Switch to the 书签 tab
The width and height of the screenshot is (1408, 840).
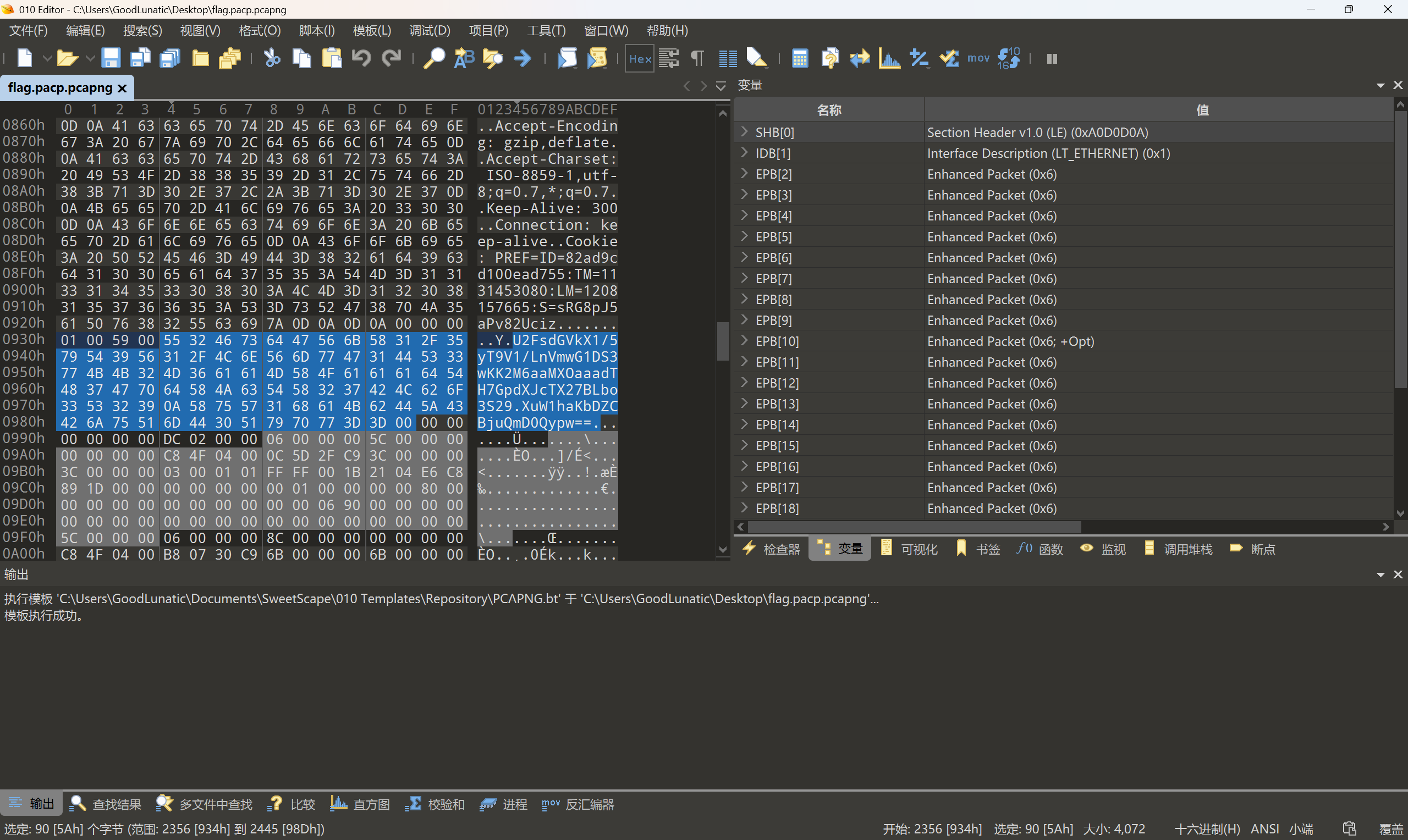[x=978, y=549]
